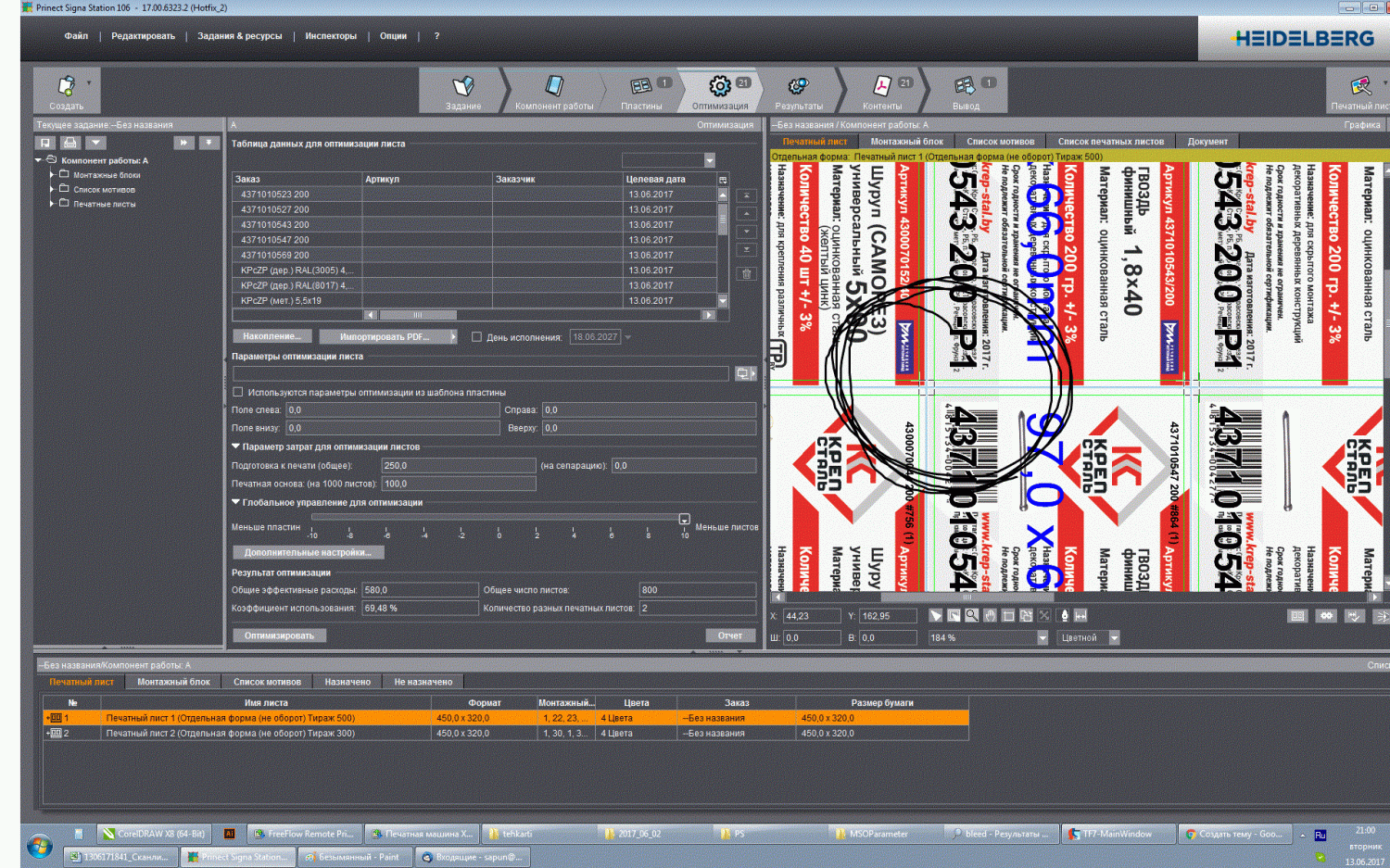
Task: Select Печатный лист 2 row in bottom table
Action: tap(506, 733)
